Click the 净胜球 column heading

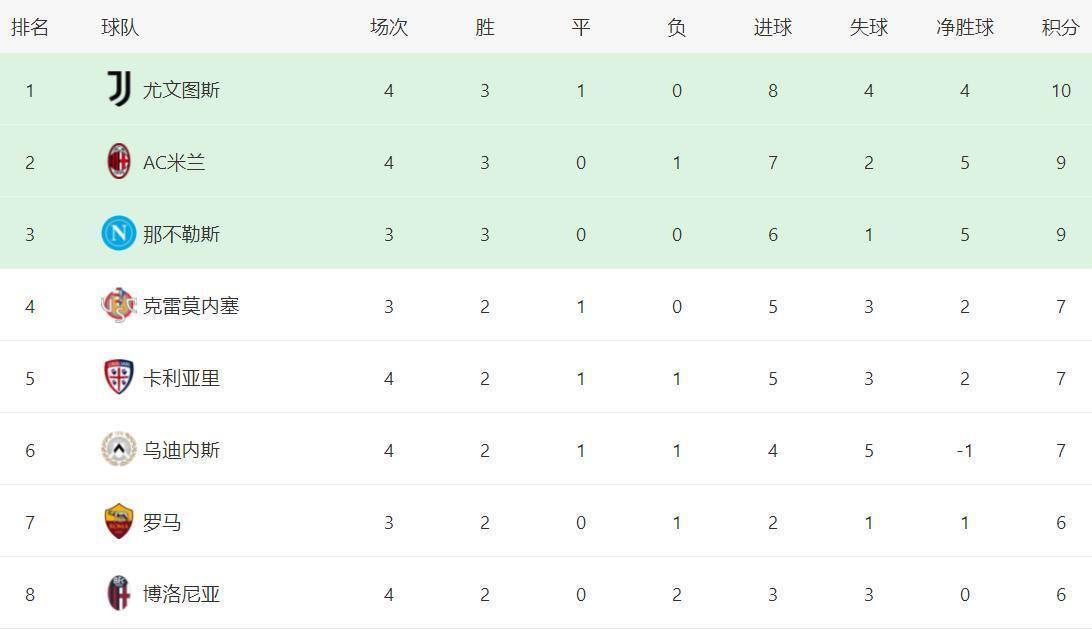click(x=964, y=28)
